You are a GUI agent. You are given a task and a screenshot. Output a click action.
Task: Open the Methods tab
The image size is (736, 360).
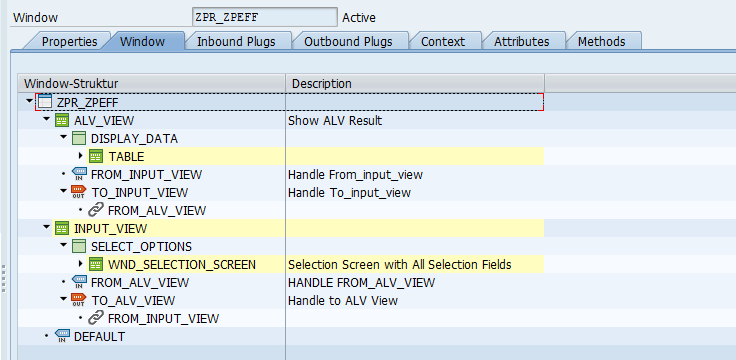coord(601,41)
